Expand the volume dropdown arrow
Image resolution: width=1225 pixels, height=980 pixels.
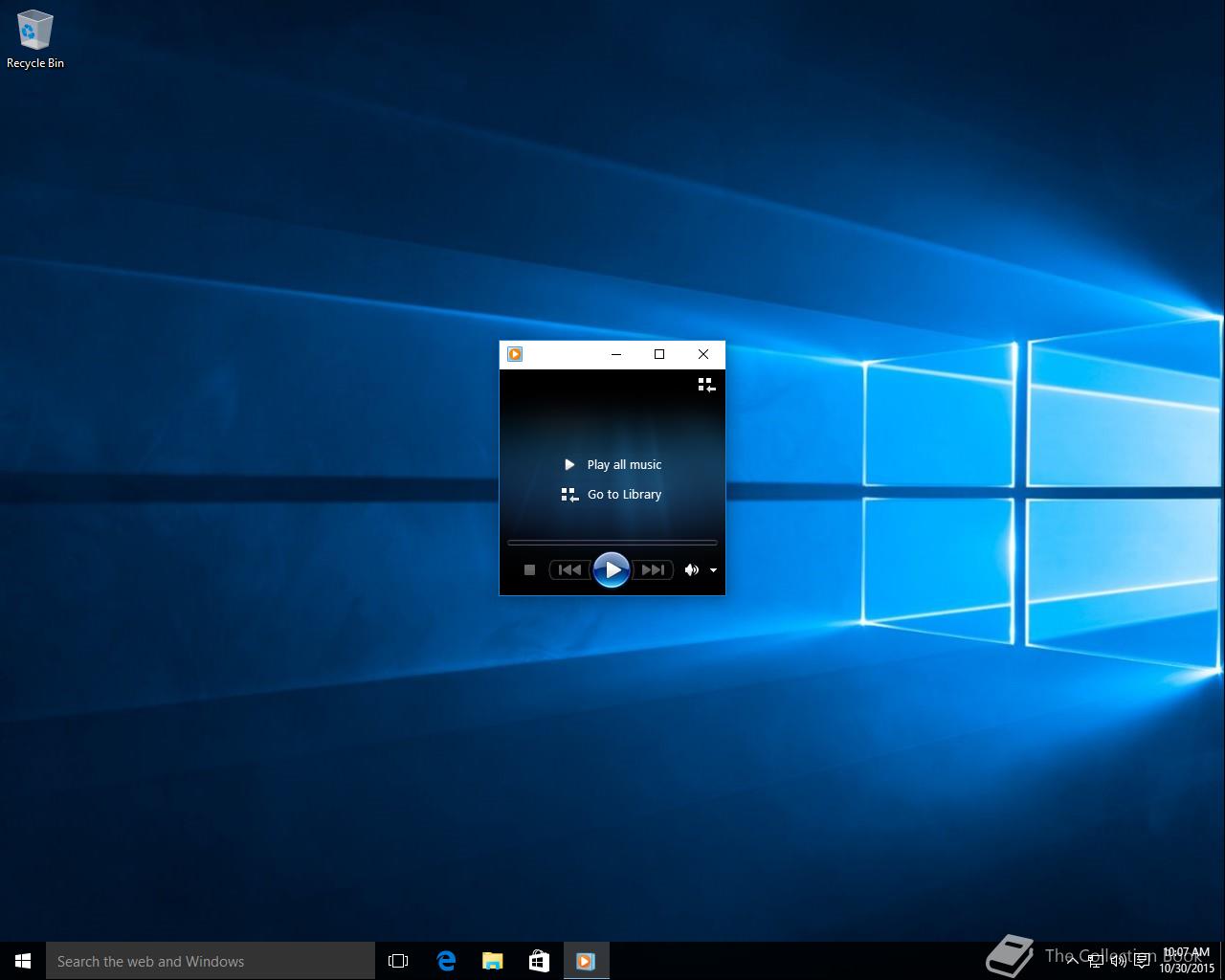pos(713,570)
